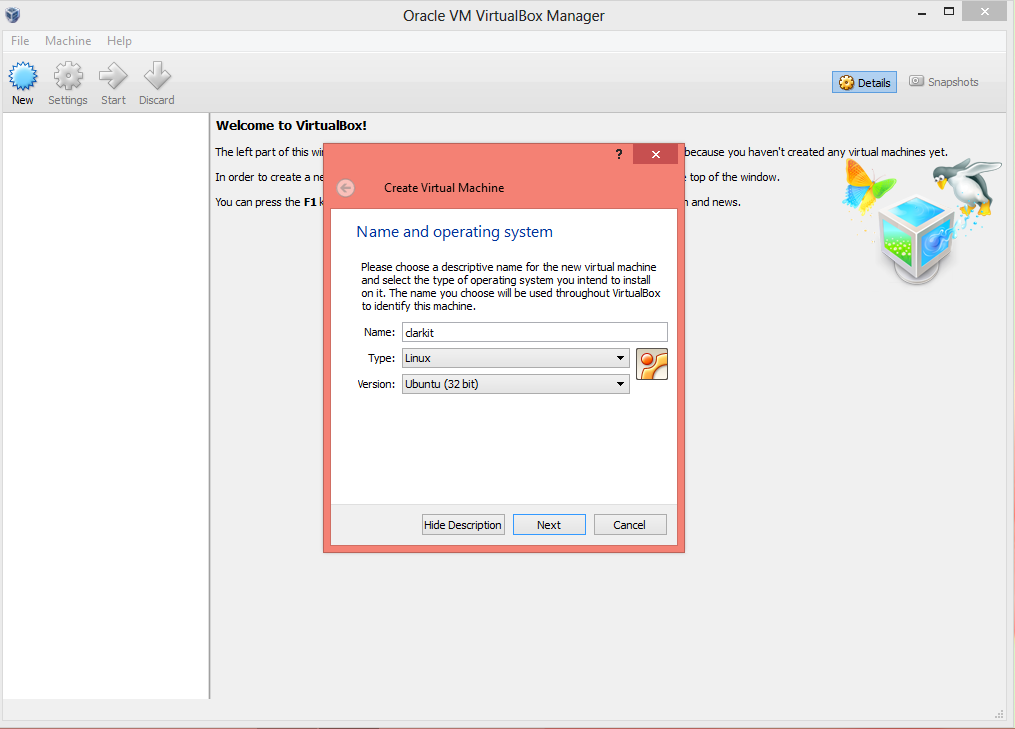Open the Version dropdown showing Ubuntu (32 bit)
Screen dimensions: 1015x729
[x=515, y=384]
